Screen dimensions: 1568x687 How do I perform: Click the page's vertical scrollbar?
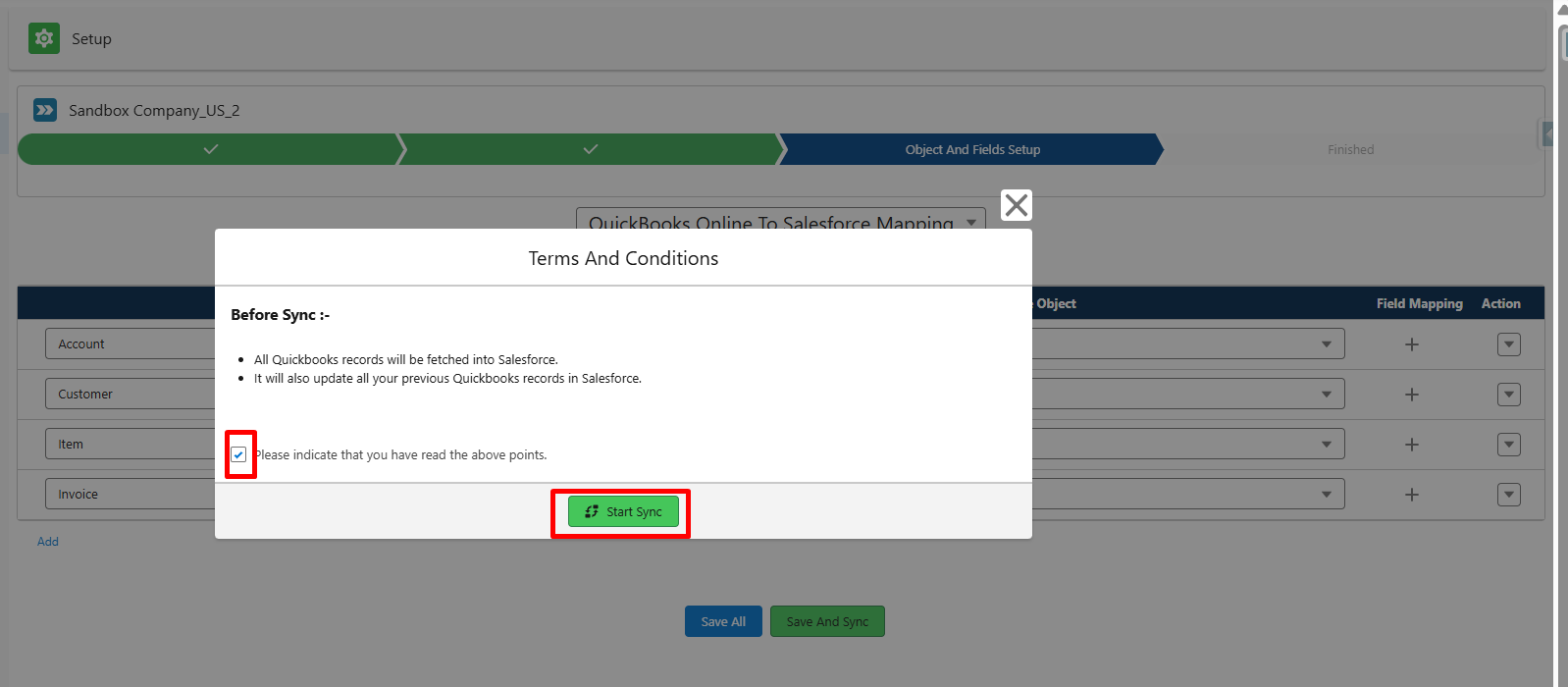1561,343
